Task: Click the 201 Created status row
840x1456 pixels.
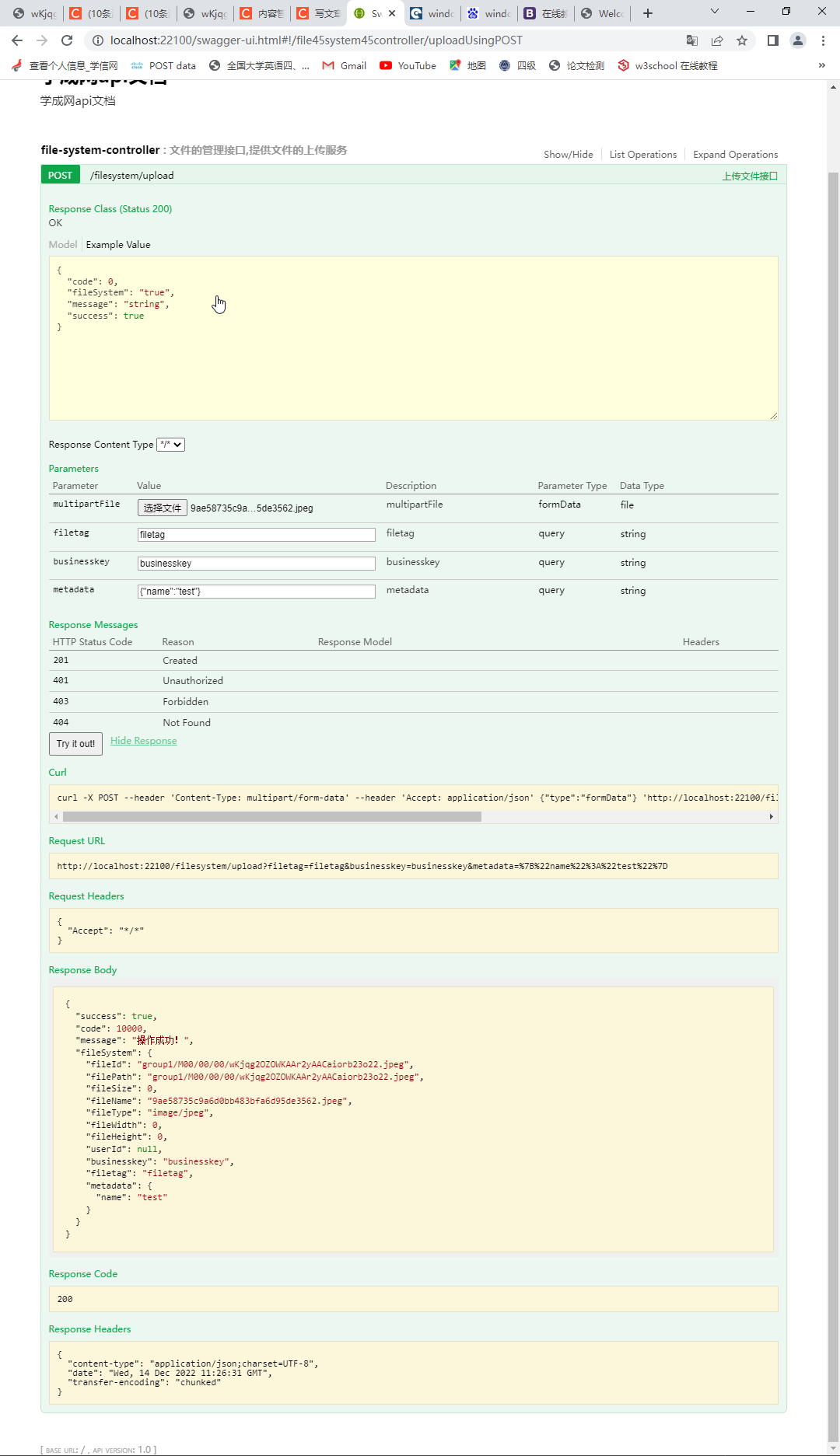Action: click(x=413, y=661)
